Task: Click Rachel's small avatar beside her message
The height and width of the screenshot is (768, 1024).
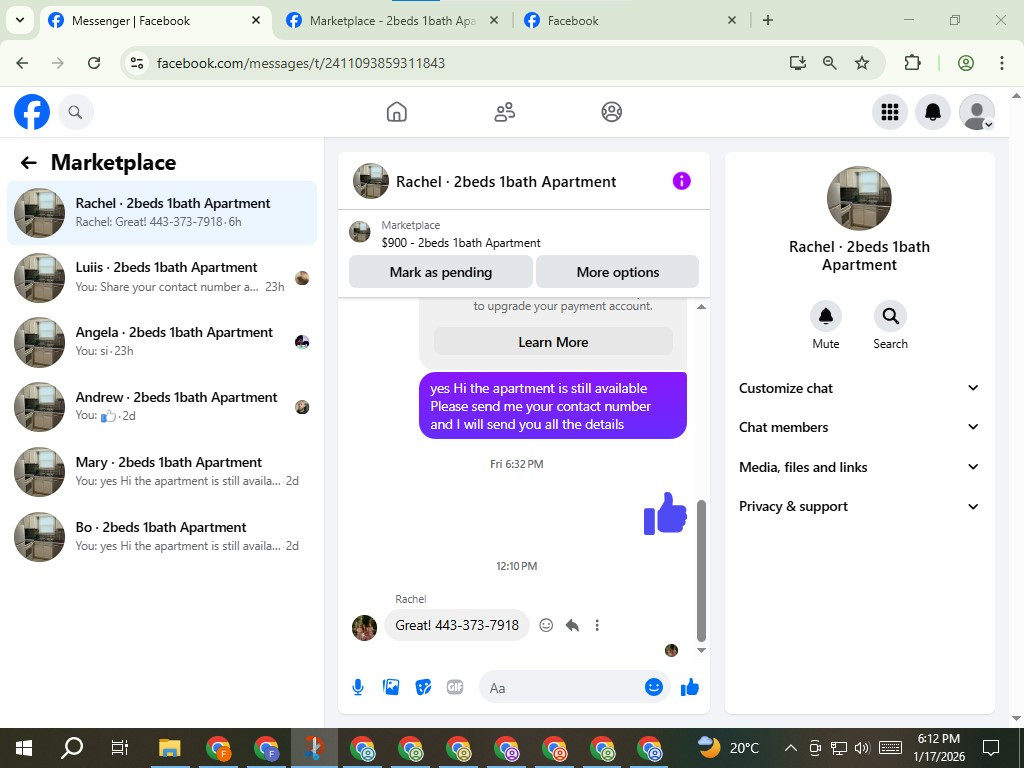Action: (364, 628)
